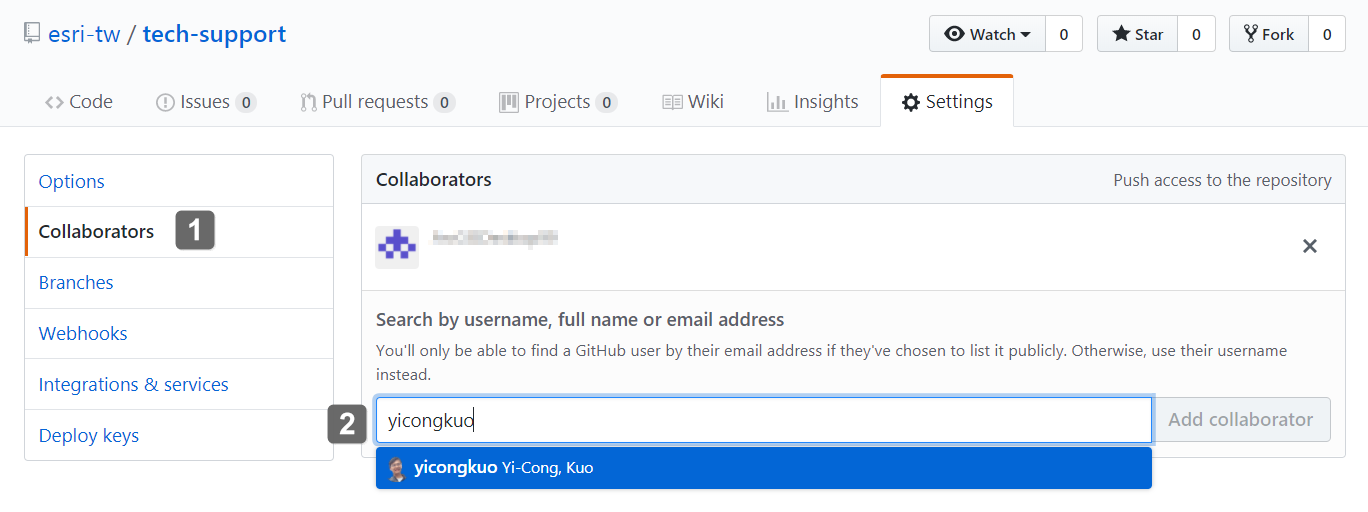Open the Watch dropdown menu

coord(987,34)
